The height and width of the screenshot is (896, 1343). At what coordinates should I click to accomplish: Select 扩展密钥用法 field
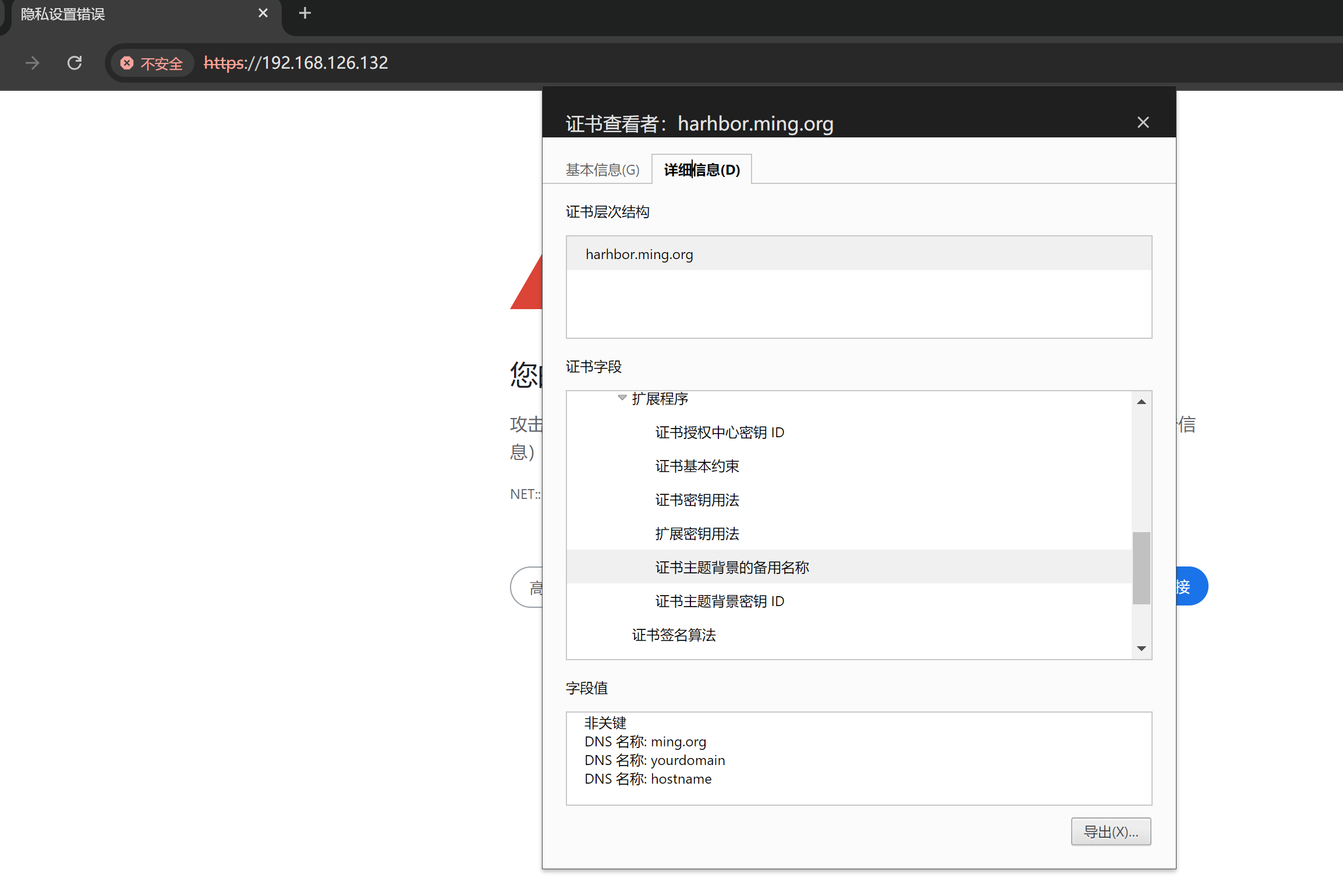pyautogui.click(x=697, y=534)
